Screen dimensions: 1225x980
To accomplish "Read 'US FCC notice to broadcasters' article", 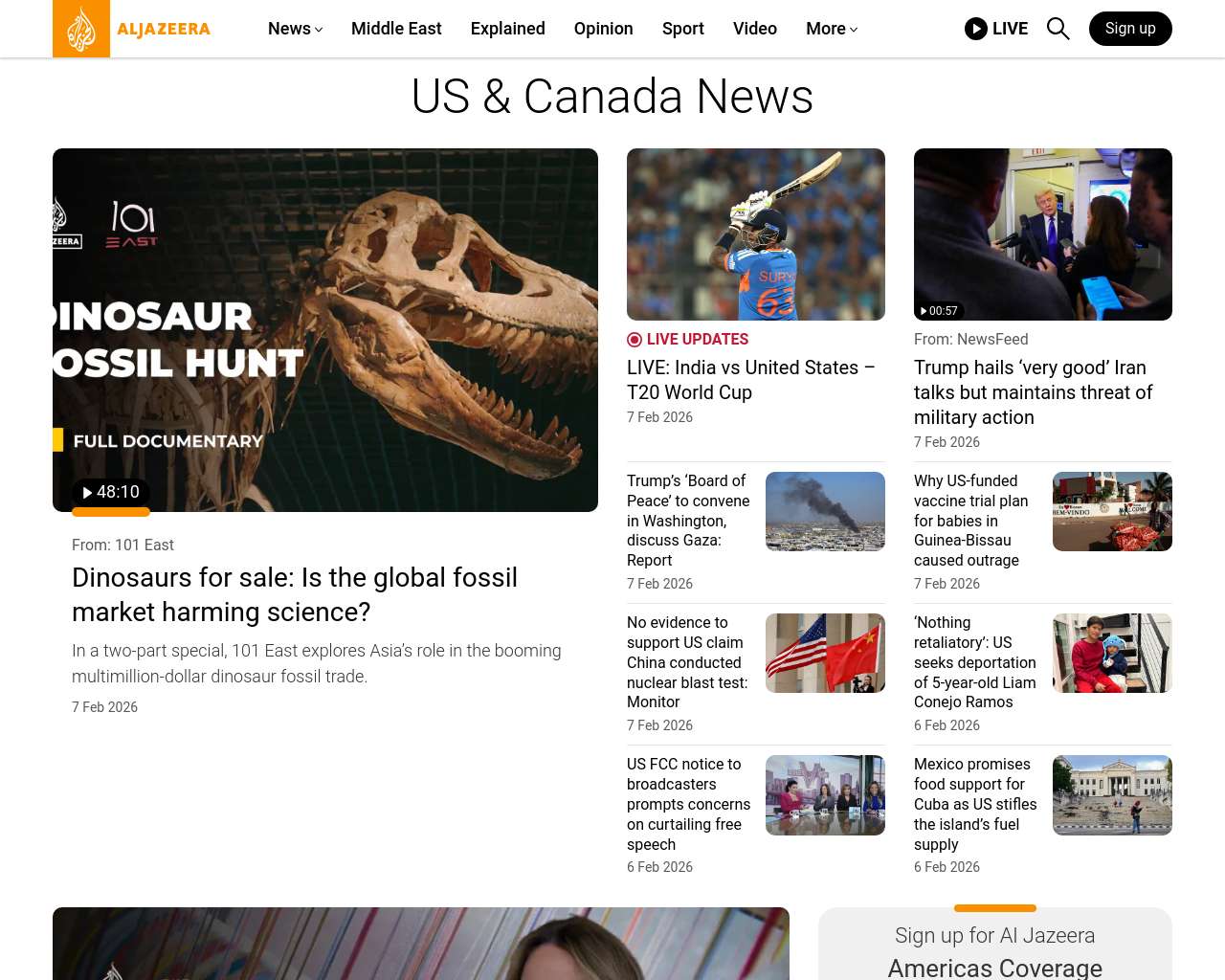I will coord(688,804).
